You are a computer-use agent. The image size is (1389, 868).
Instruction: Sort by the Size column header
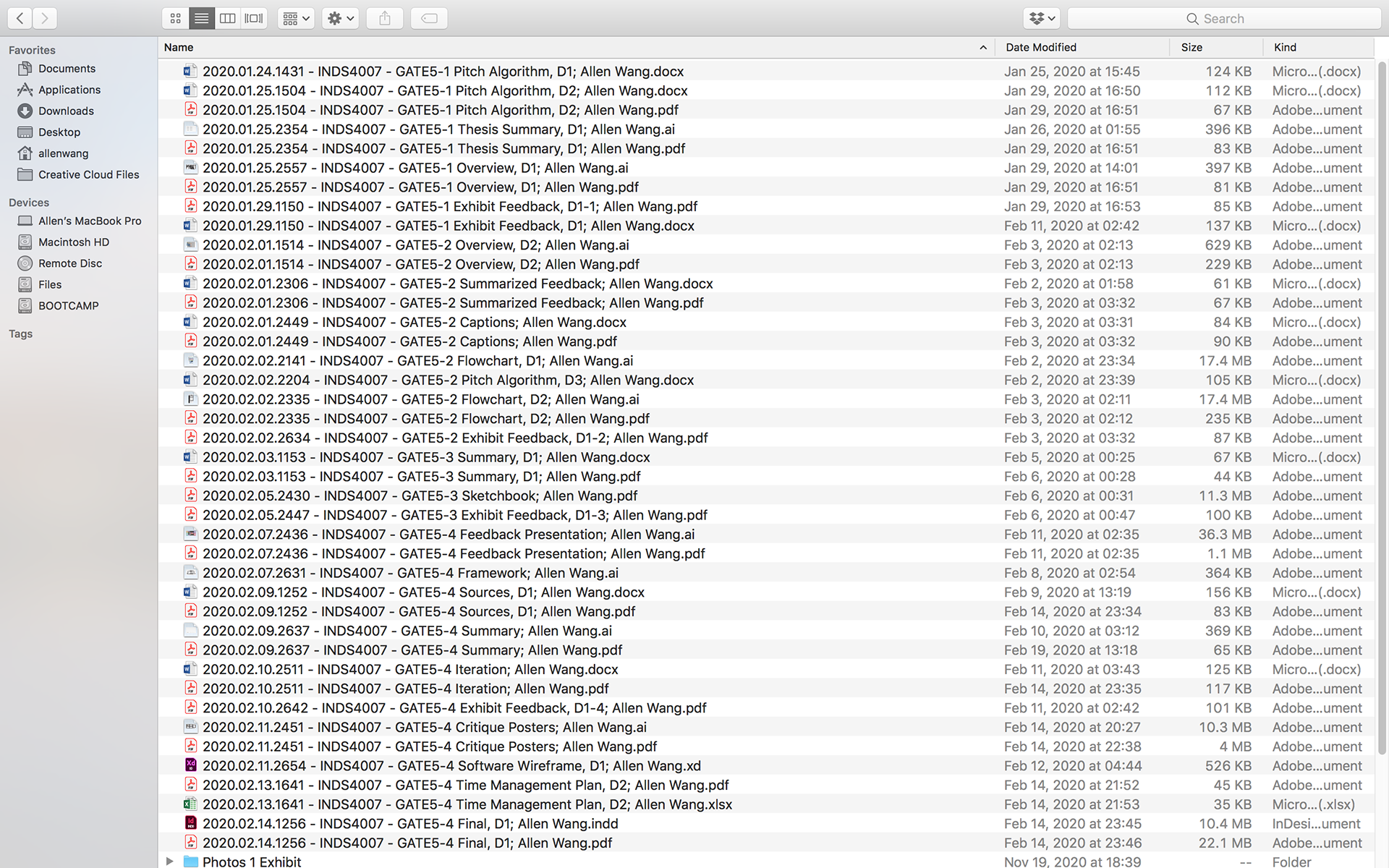(1192, 47)
